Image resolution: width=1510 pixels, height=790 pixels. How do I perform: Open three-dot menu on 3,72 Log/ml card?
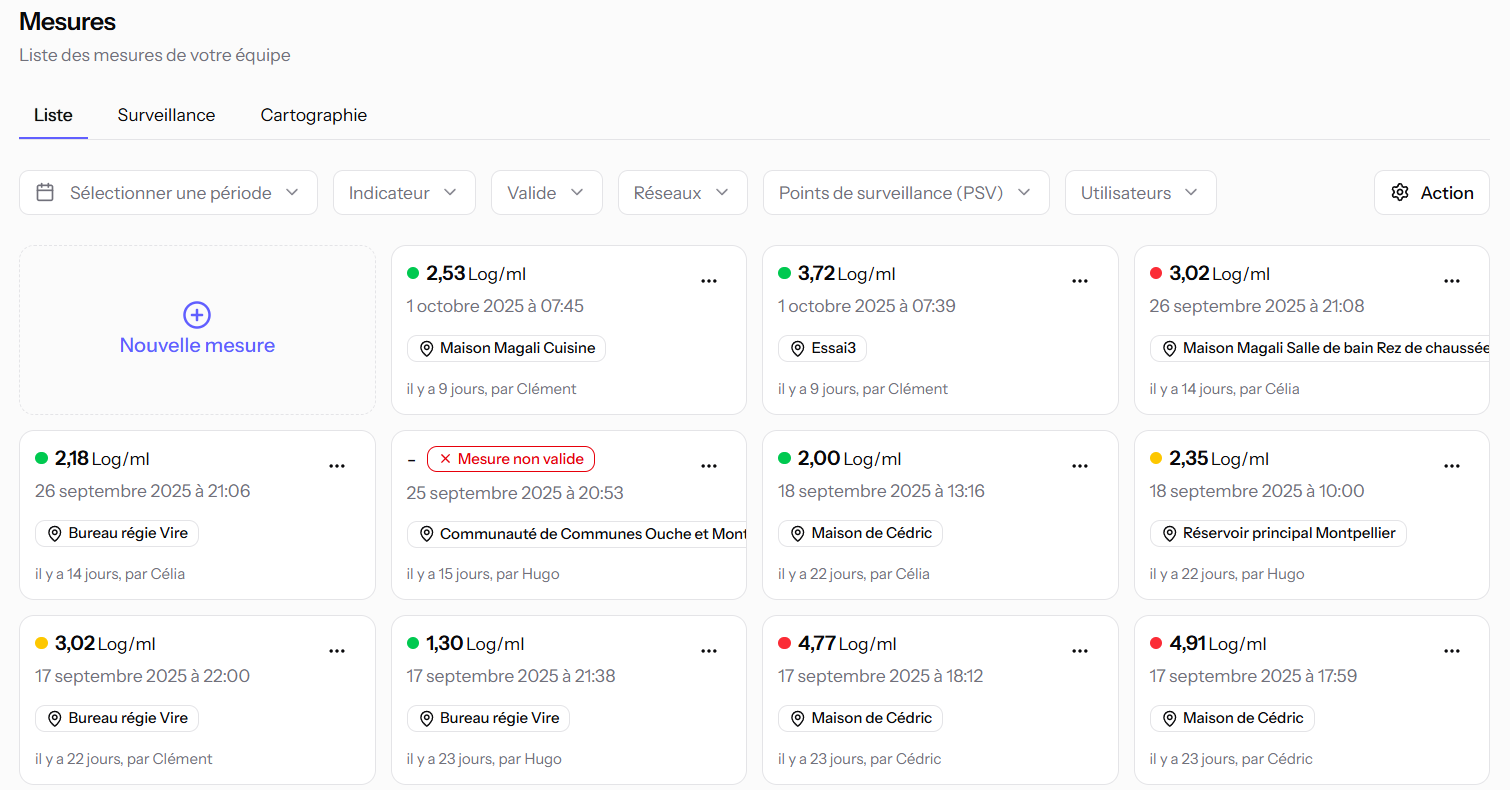point(1080,281)
